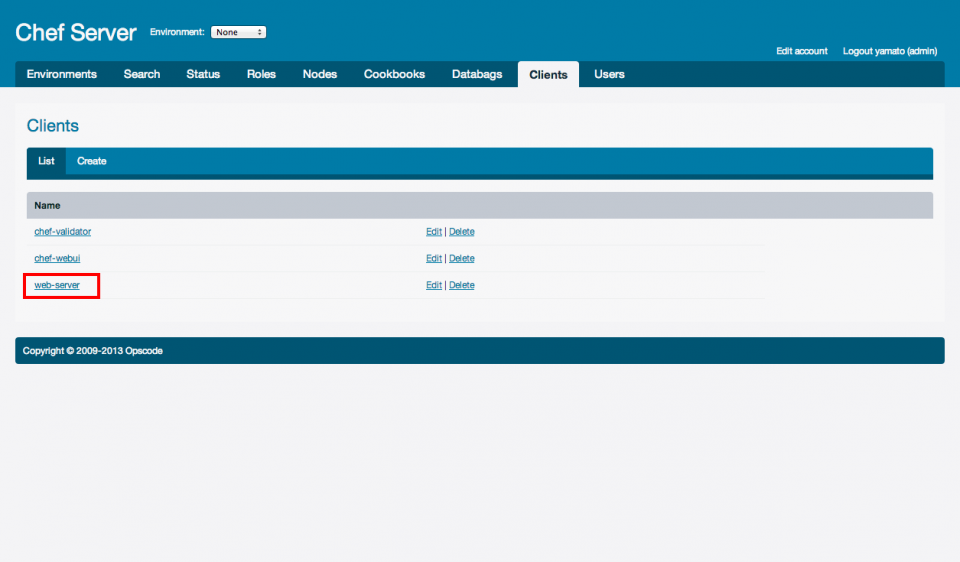The width and height of the screenshot is (960, 562).
Task: Go to the Environments tab
Action: click(62, 74)
